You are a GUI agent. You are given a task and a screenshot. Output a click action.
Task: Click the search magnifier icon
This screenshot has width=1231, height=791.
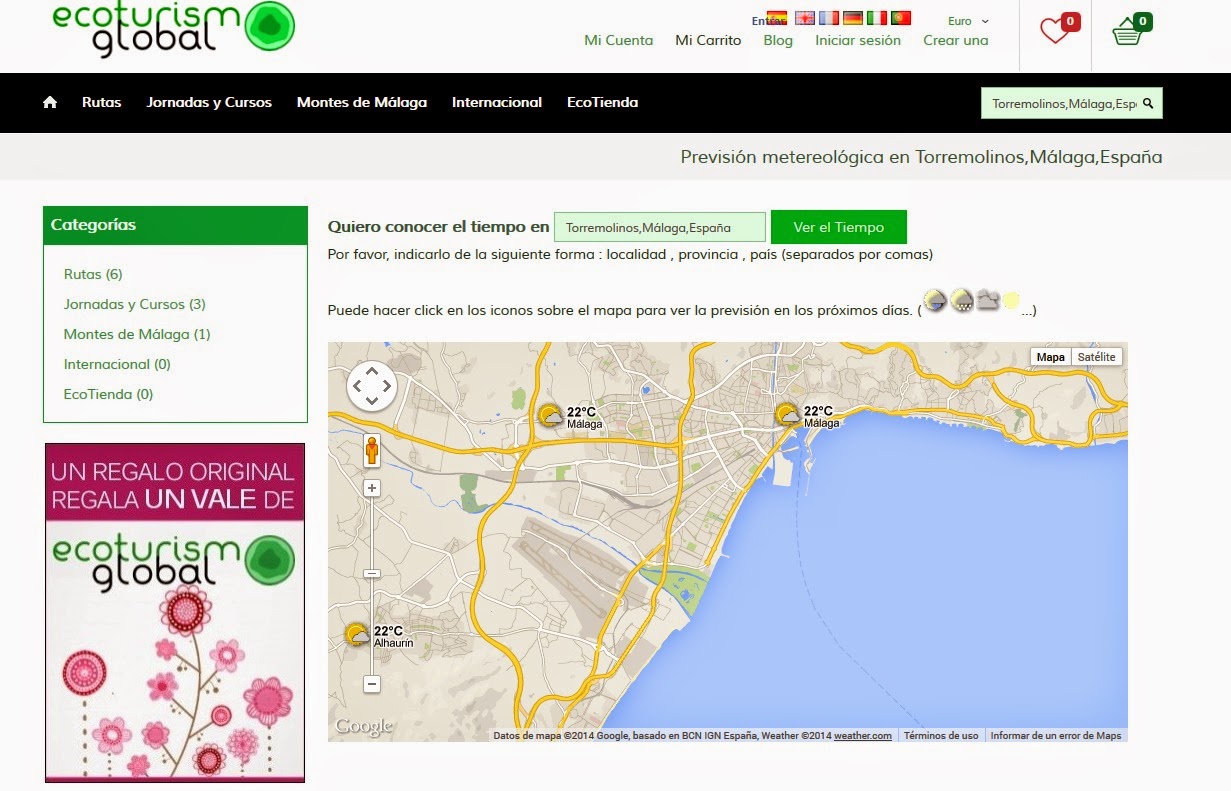click(x=1148, y=102)
